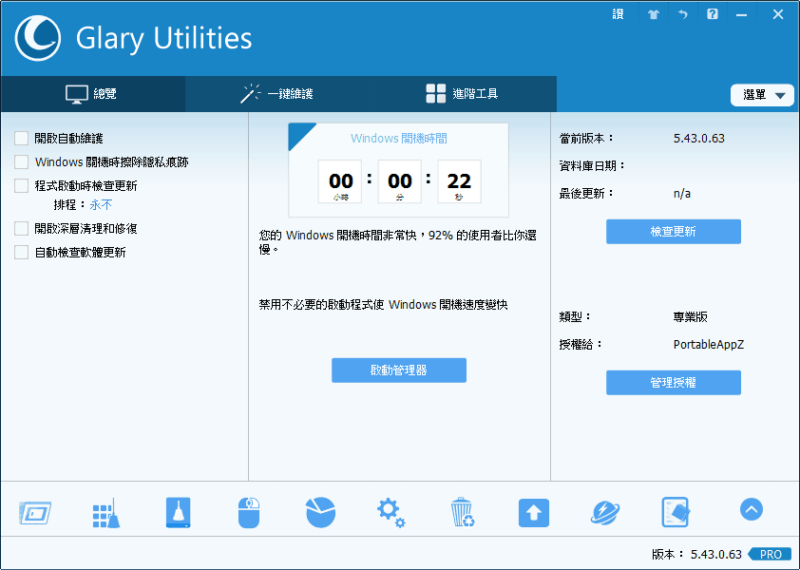Switch to the 總覽 tab
The width and height of the screenshot is (800, 570).
92,94
